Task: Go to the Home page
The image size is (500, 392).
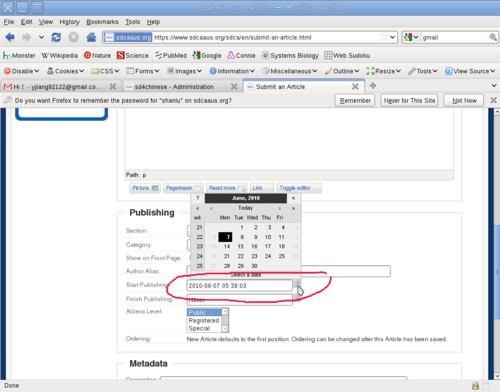Action: coord(91,37)
